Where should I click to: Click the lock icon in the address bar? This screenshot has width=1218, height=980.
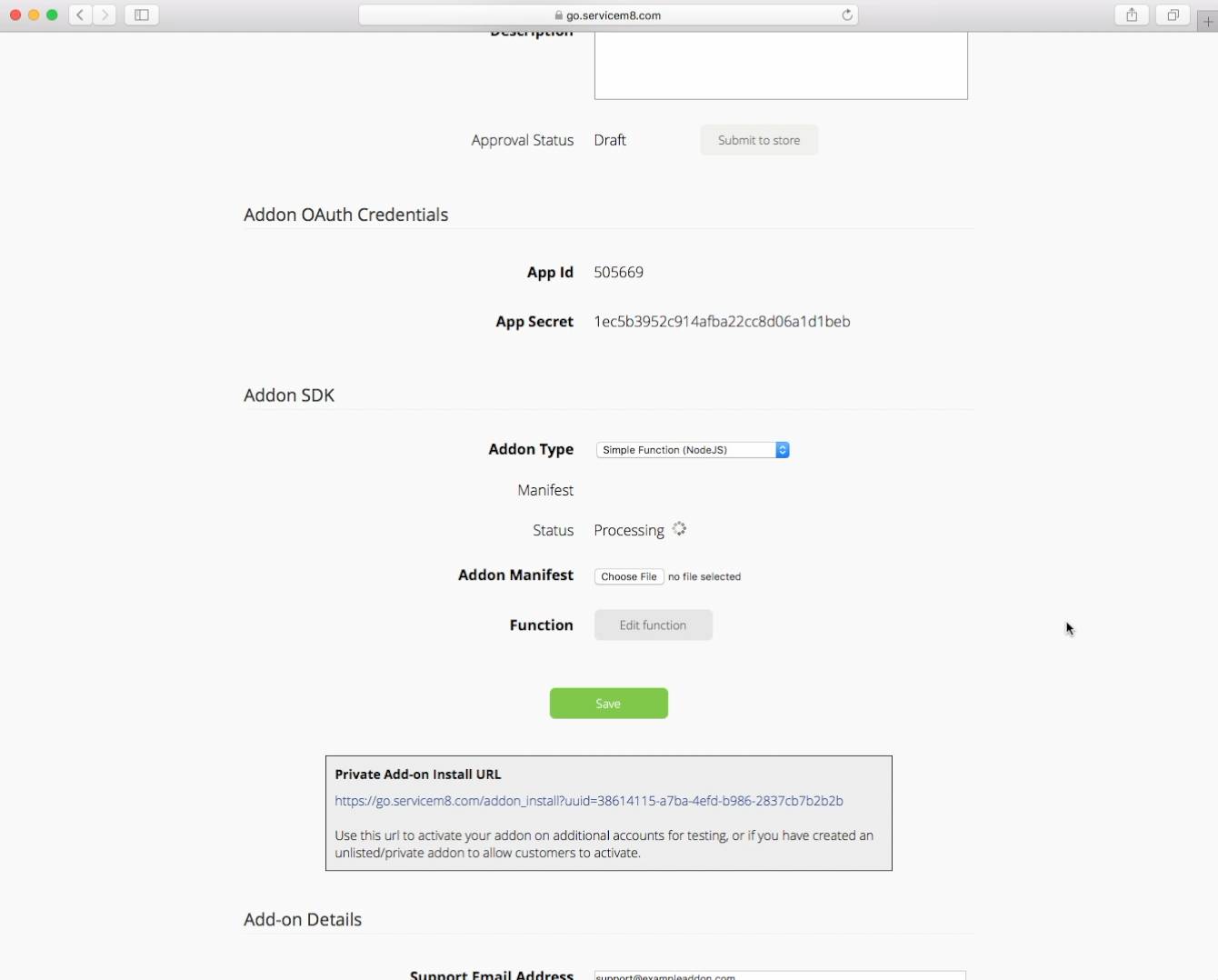pos(558,15)
